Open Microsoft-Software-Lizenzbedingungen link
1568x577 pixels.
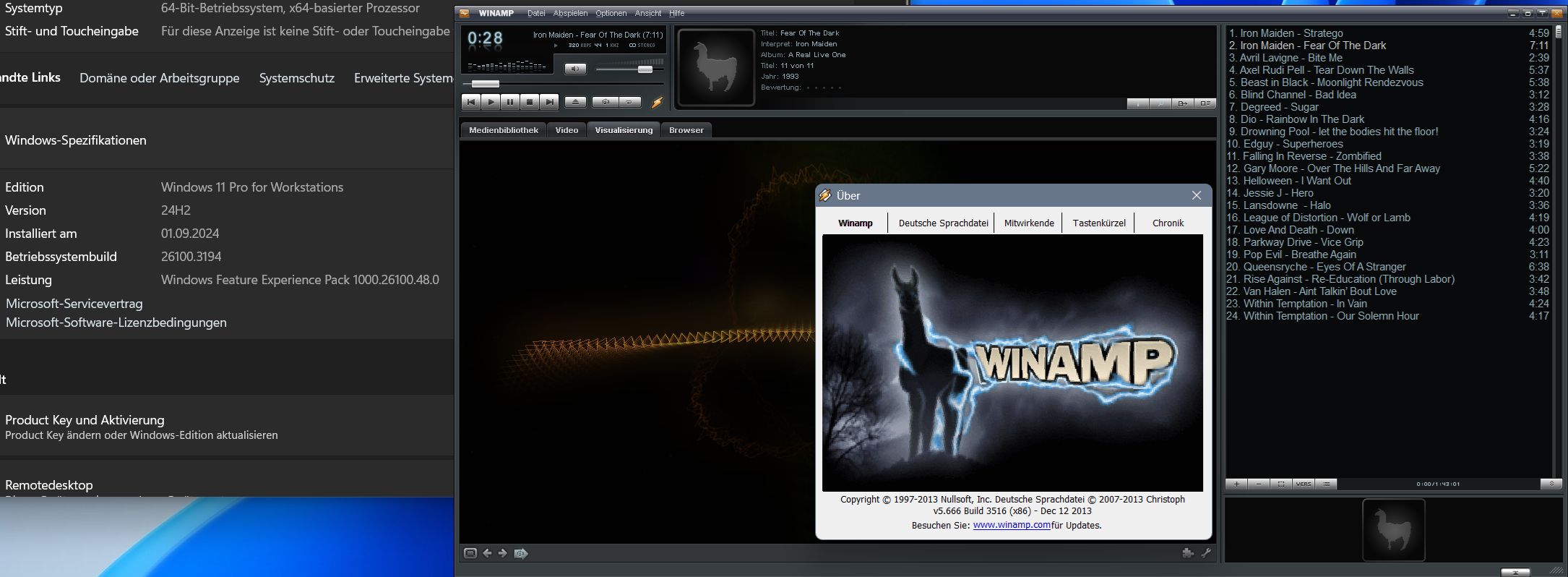click(x=116, y=322)
